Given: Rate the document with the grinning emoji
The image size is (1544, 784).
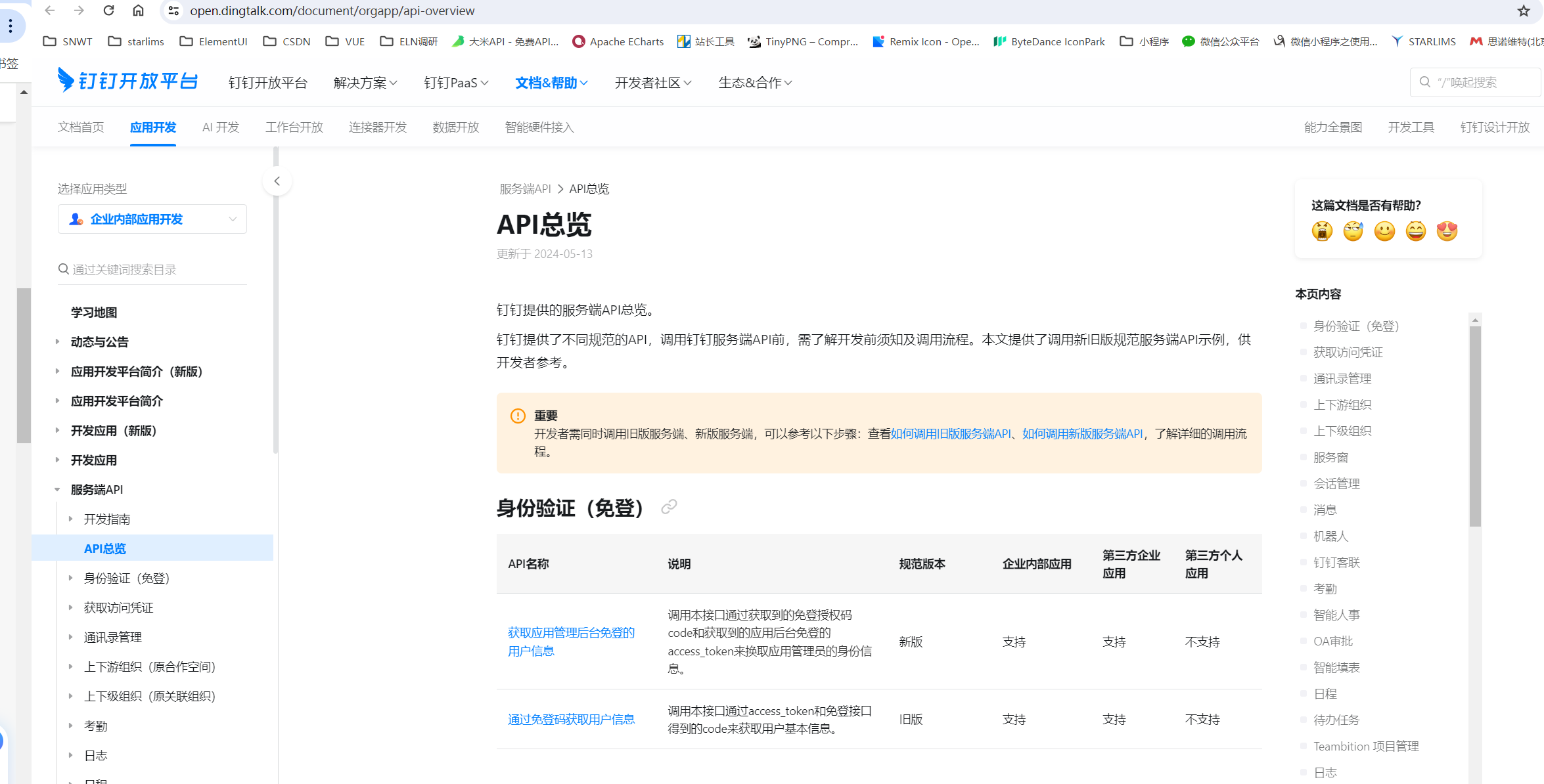Looking at the screenshot, I should tap(1416, 230).
